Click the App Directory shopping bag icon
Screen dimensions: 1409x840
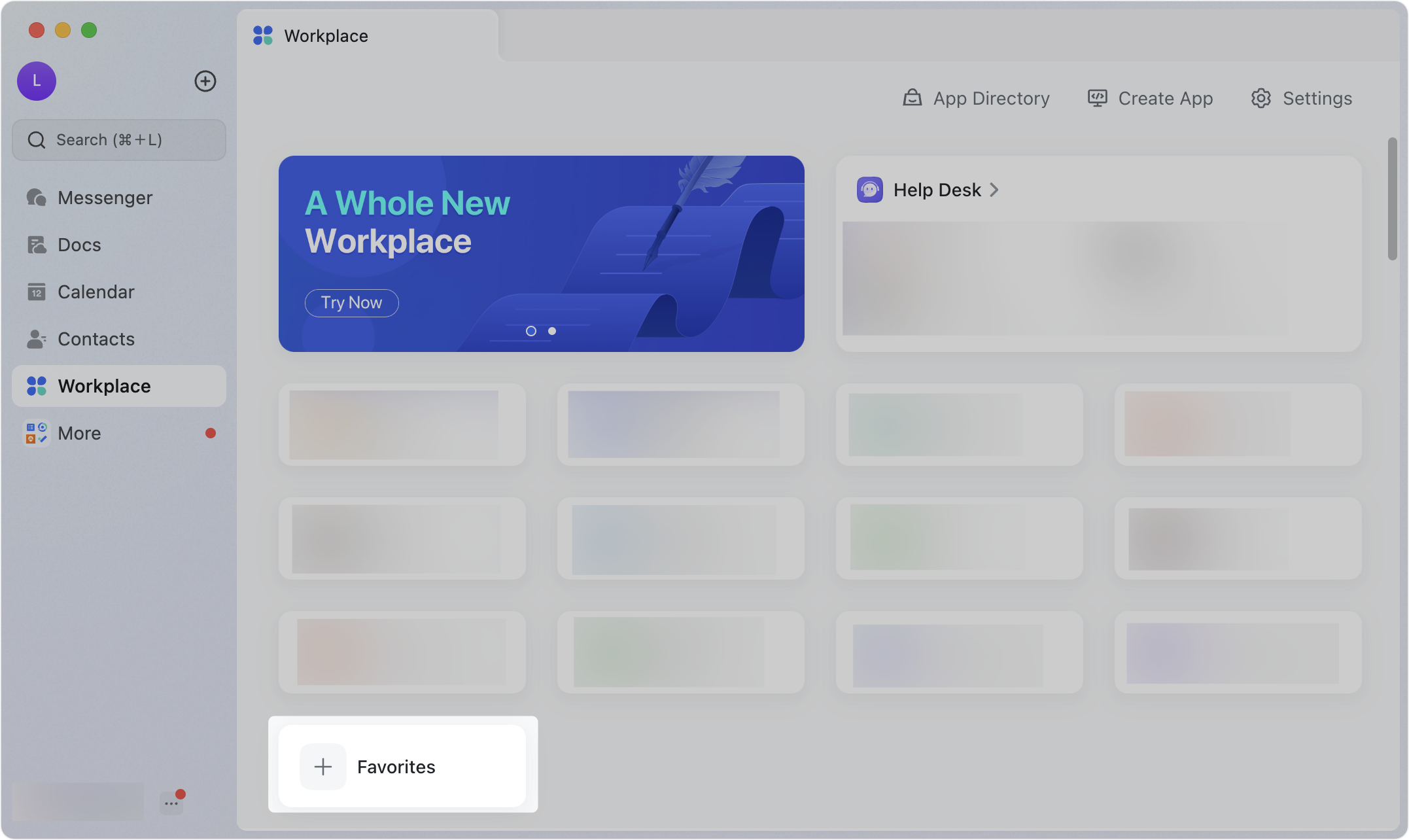click(913, 98)
